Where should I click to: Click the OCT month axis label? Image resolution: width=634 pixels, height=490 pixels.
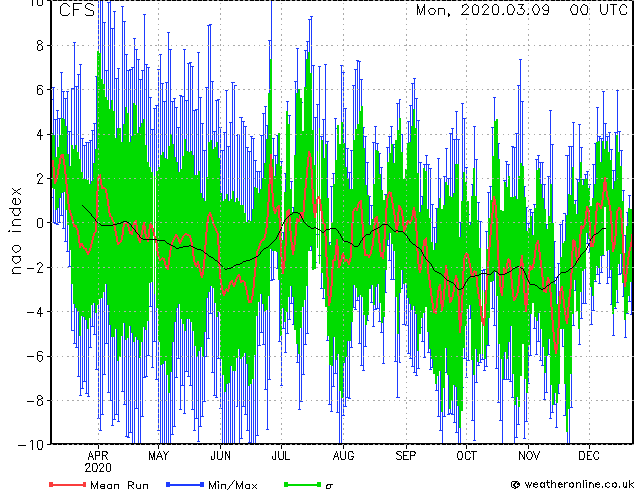click(x=466, y=456)
